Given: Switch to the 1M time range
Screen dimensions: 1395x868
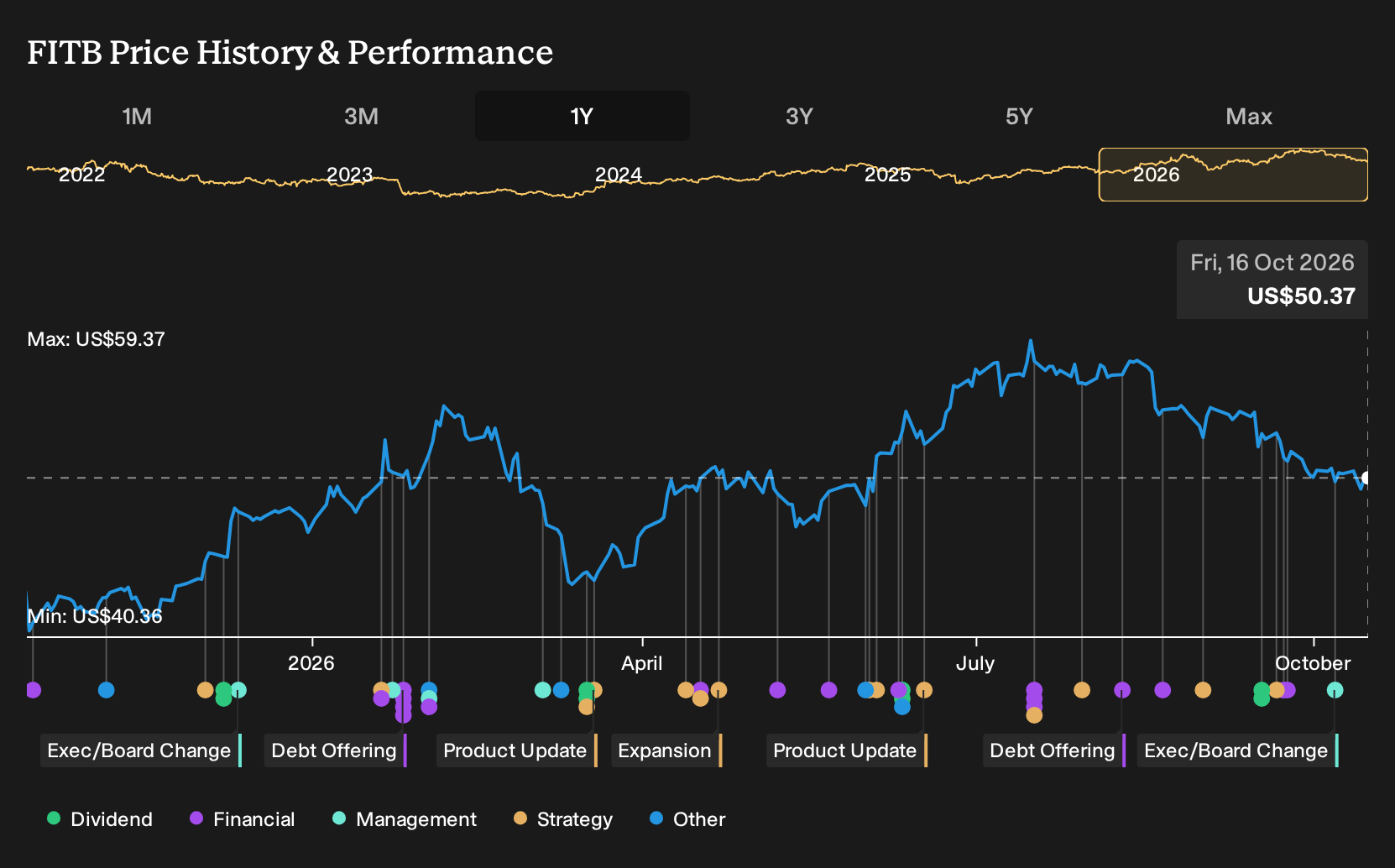Looking at the screenshot, I should click(x=137, y=116).
